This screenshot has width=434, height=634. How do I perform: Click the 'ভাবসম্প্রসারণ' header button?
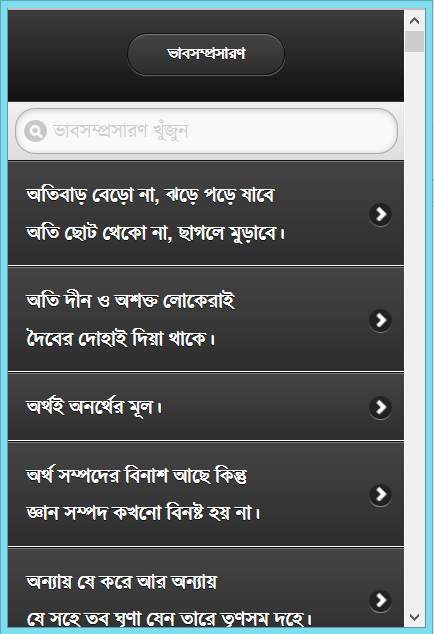206,54
